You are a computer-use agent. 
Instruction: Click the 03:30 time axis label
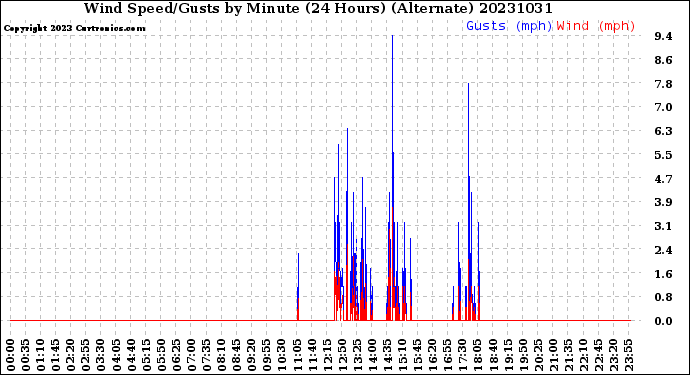tap(101, 354)
